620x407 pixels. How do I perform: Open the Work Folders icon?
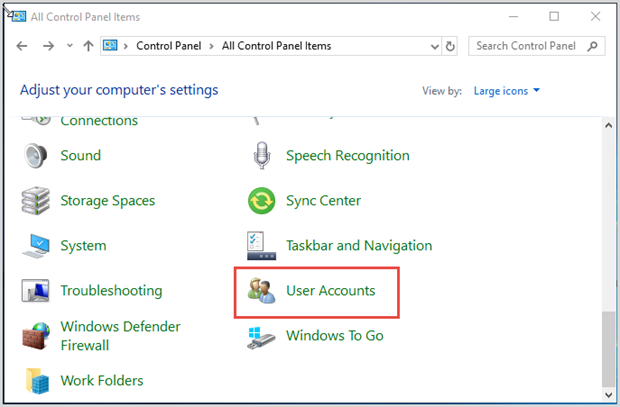coord(37,381)
